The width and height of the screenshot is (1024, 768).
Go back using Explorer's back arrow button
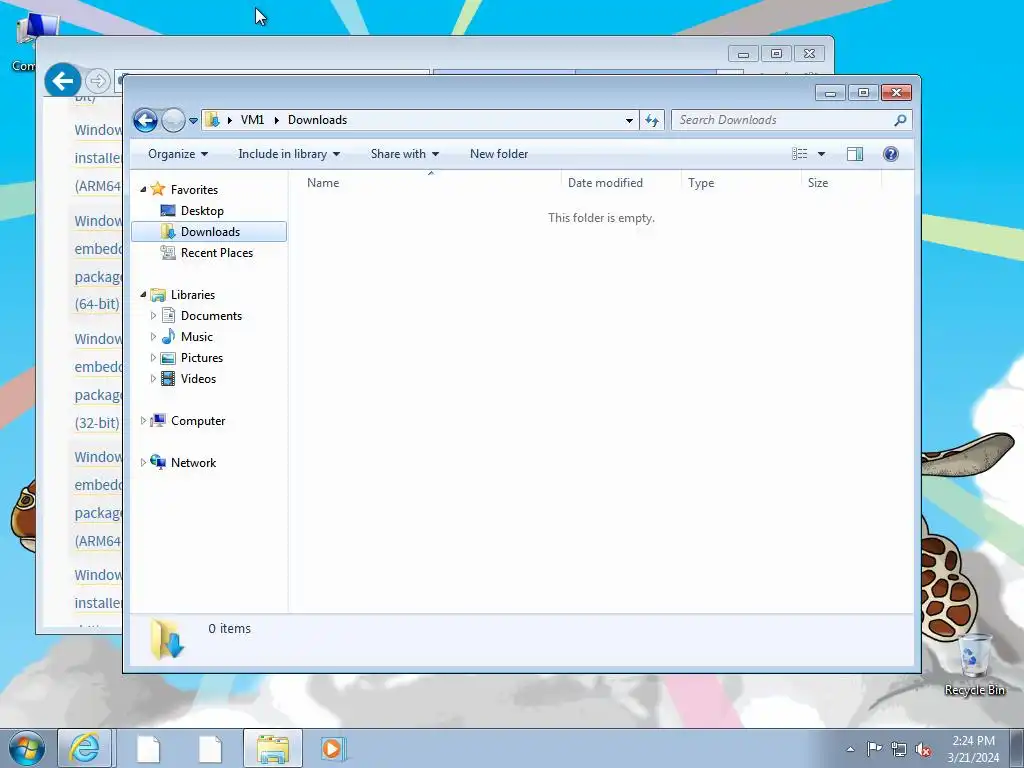tap(145, 120)
